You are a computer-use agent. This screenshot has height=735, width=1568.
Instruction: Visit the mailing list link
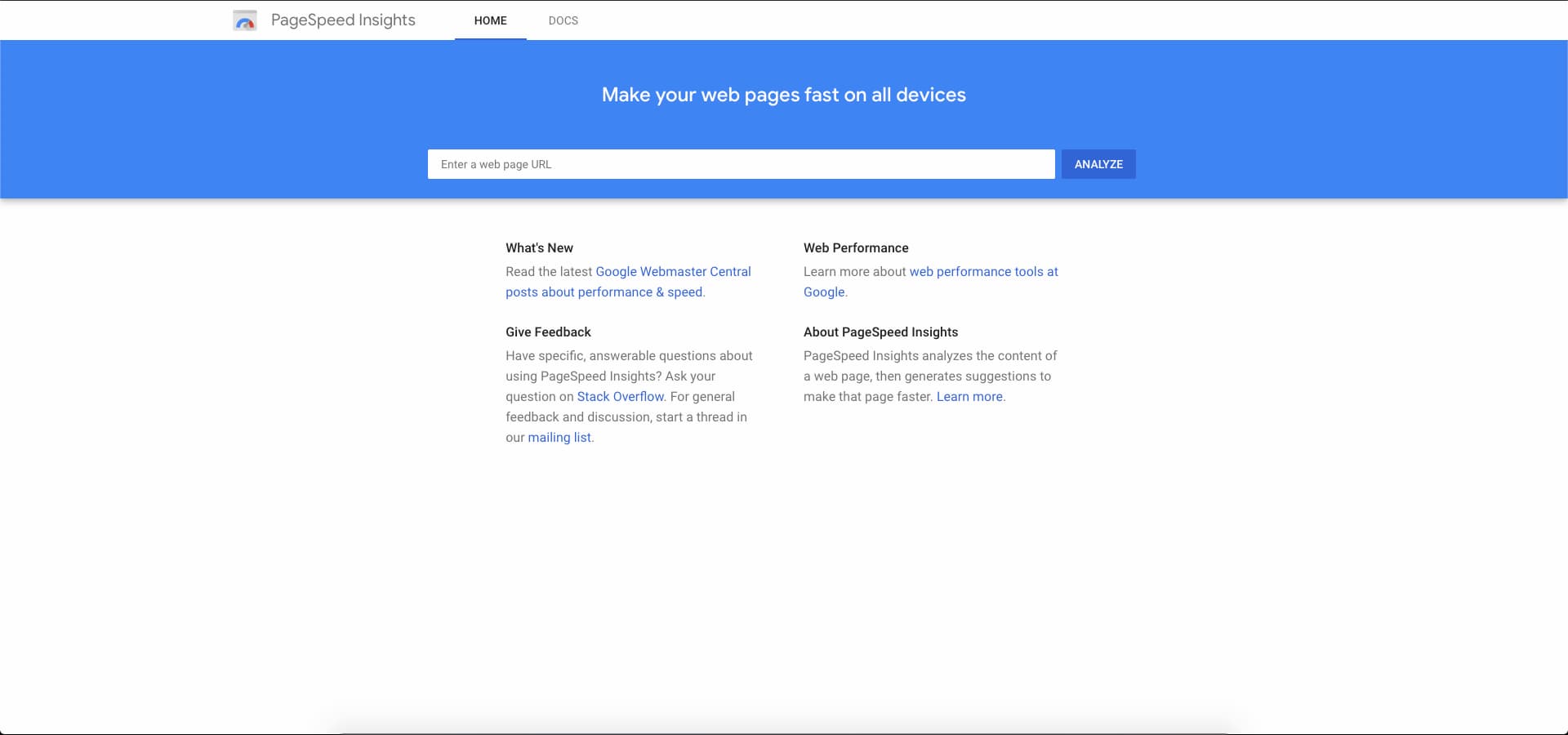tap(559, 438)
